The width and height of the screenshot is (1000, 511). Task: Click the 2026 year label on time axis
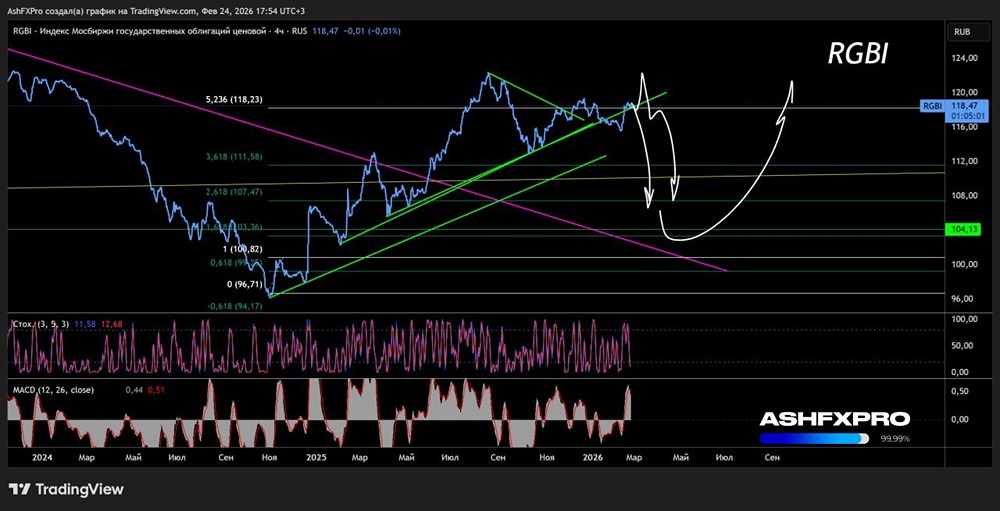click(x=593, y=457)
